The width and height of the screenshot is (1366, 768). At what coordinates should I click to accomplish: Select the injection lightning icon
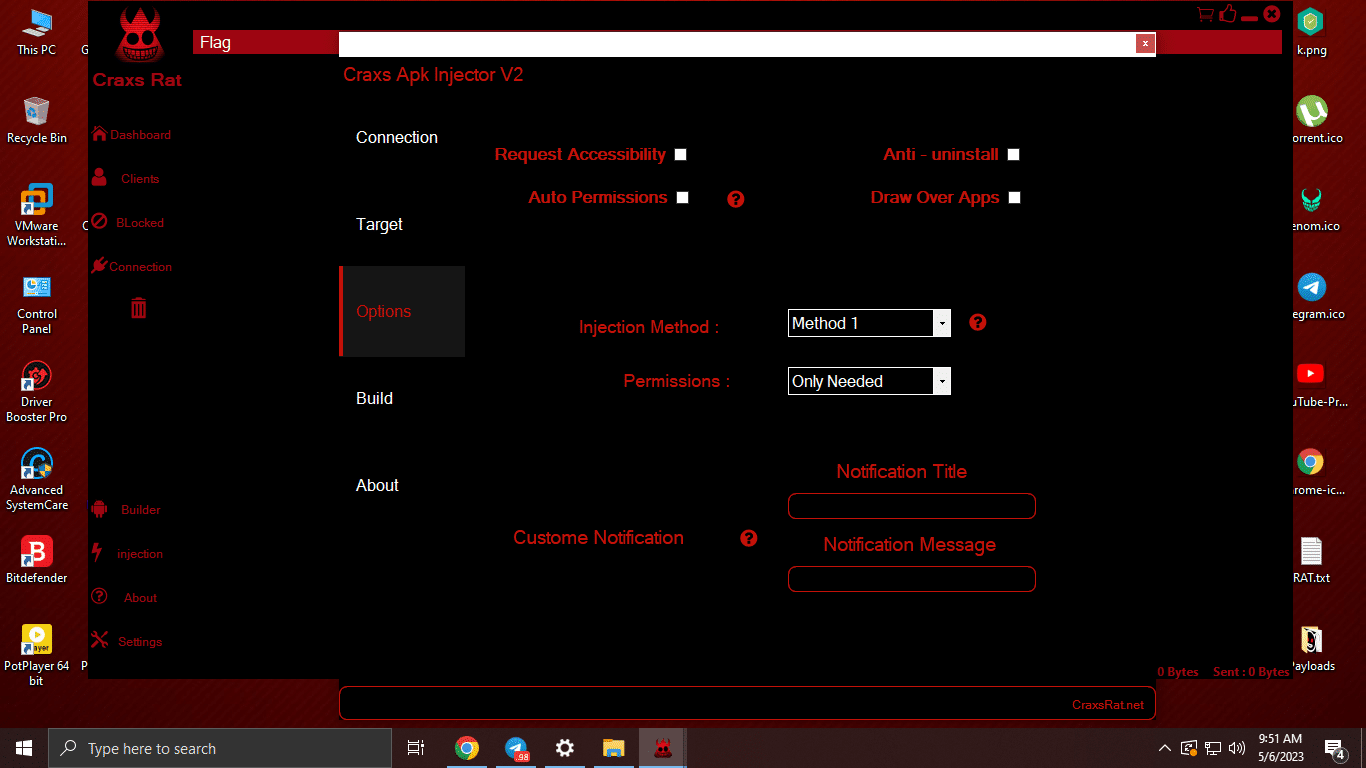point(97,553)
